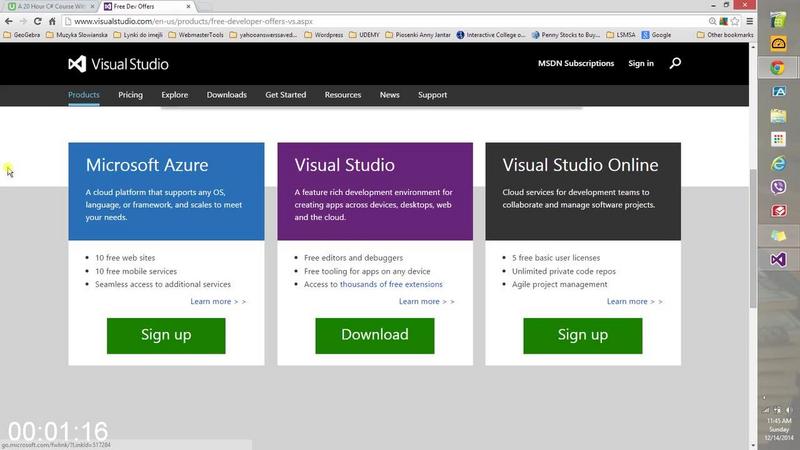Open the Downloads menu item

pyautogui.click(x=227, y=95)
